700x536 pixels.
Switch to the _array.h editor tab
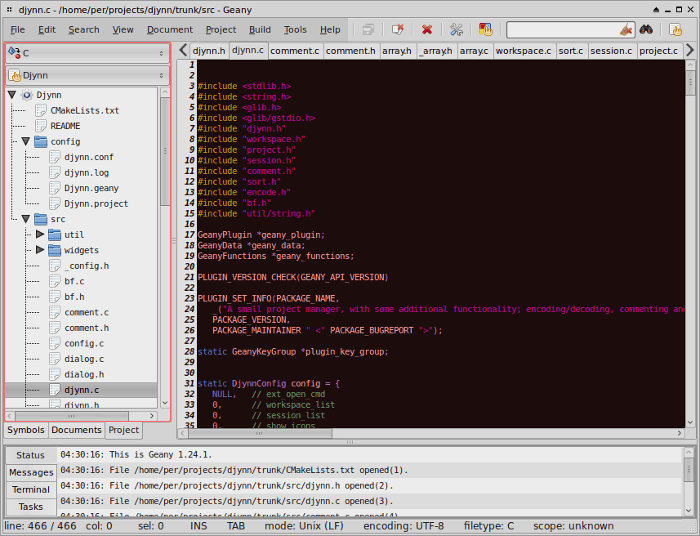click(436, 51)
